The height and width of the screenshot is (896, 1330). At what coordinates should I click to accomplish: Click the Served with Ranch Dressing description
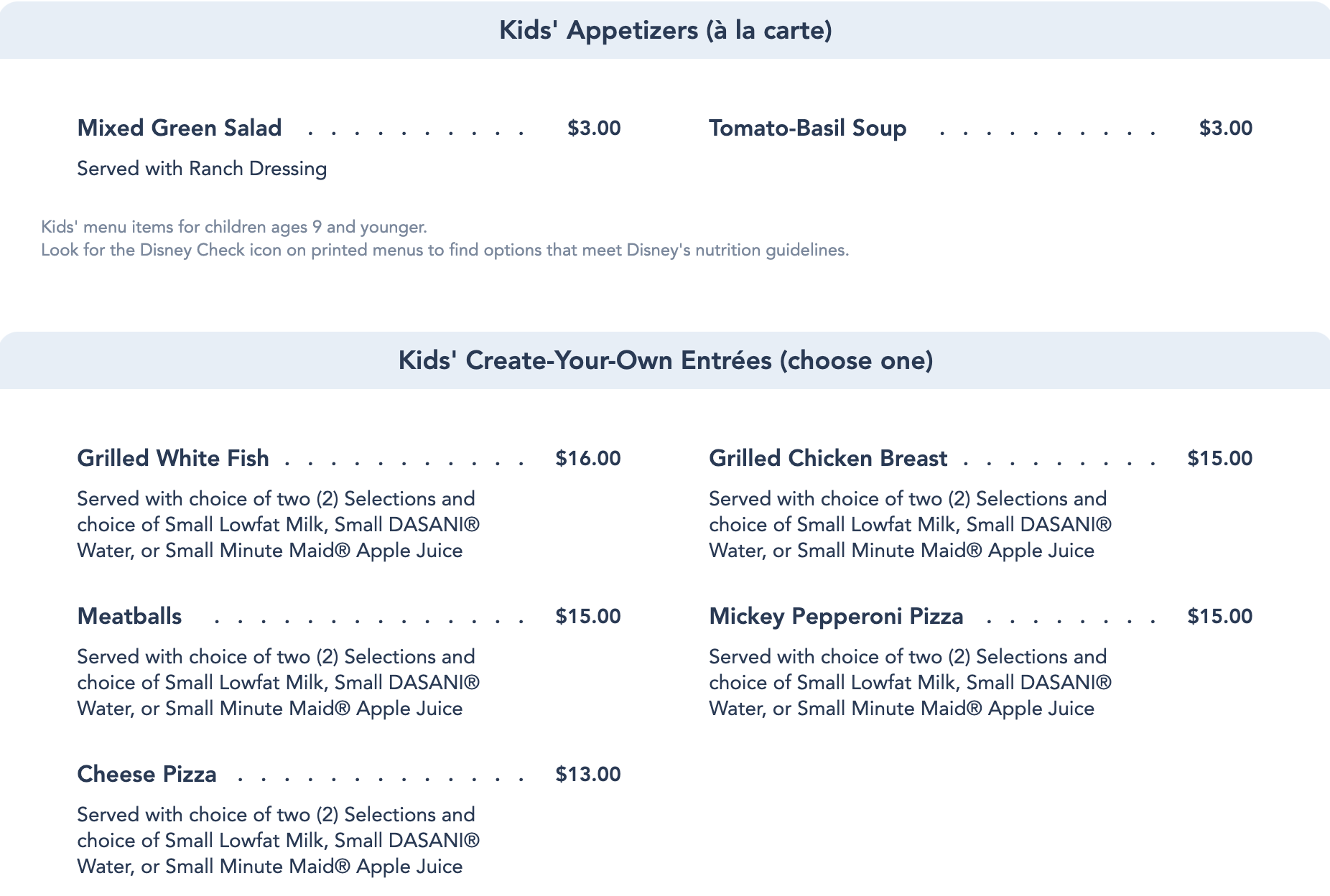coord(202,169)
